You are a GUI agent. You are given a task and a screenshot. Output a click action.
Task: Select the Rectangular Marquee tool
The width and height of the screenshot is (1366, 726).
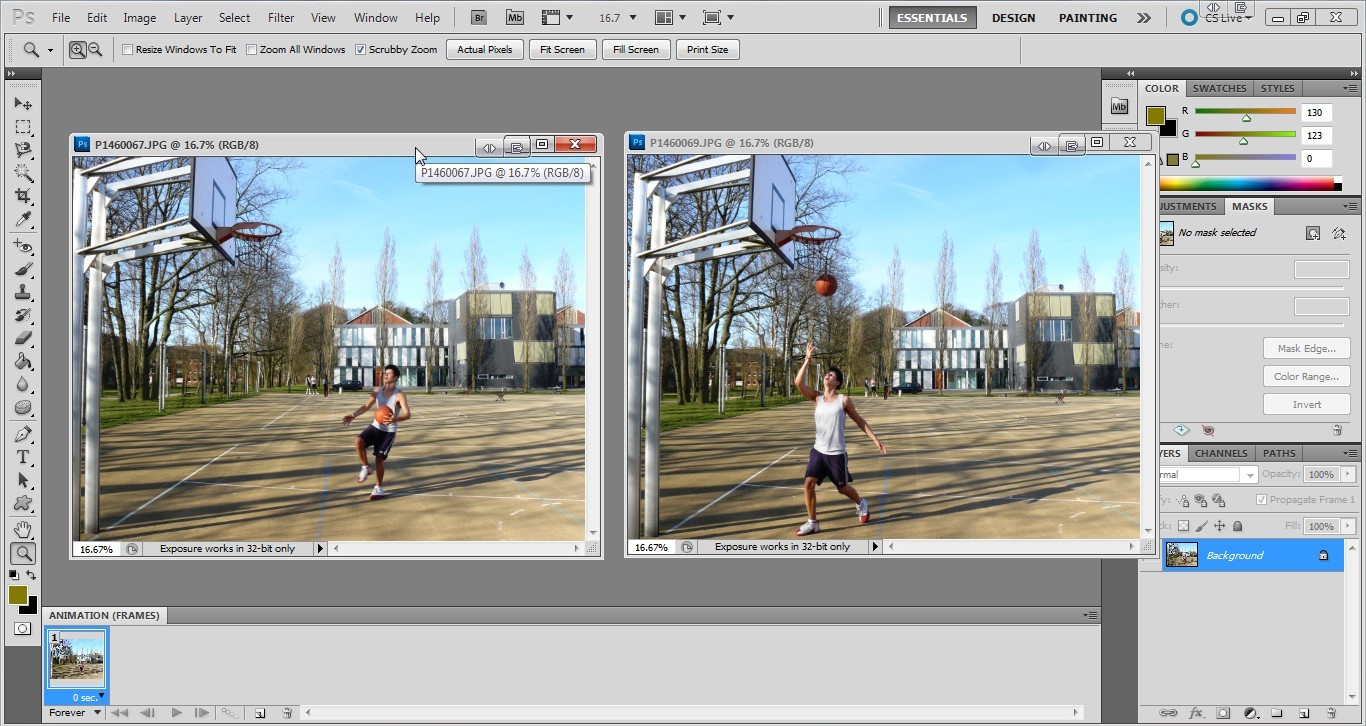coord(22,127)
